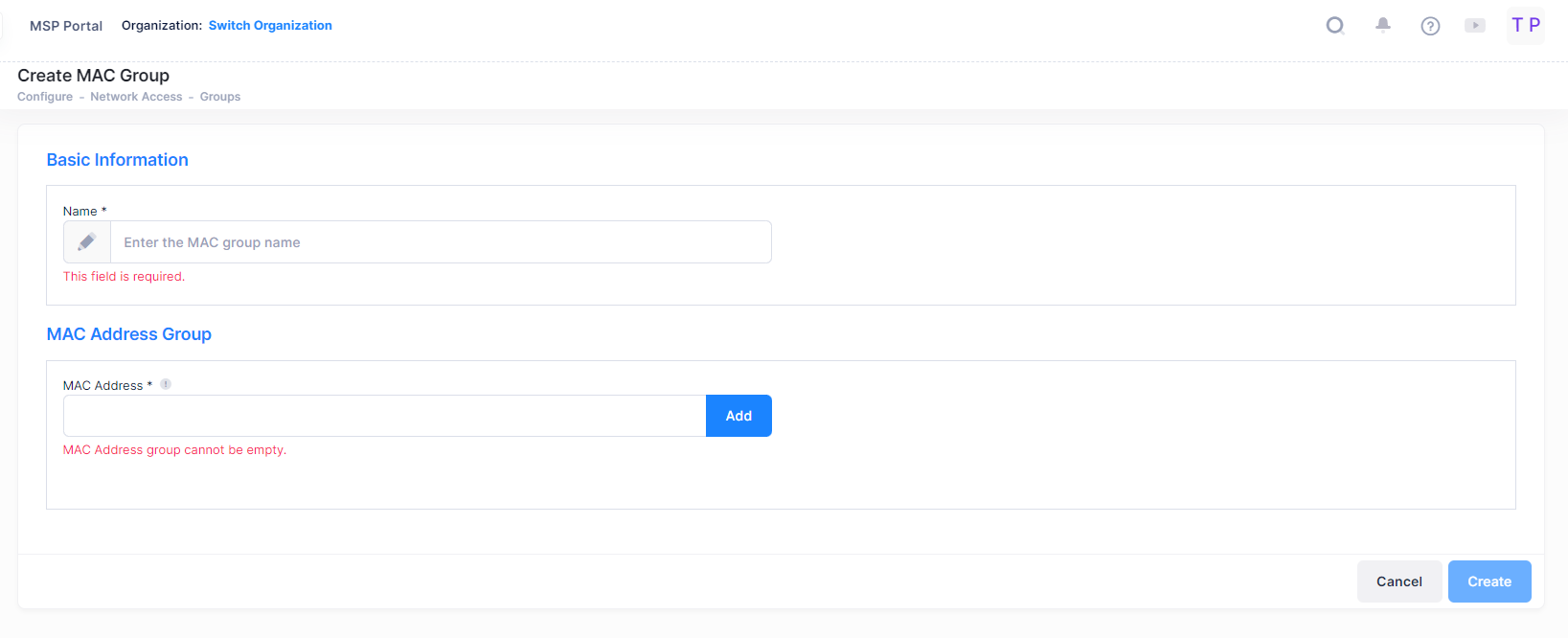Select the Basic Information section heading
Screen dimensions: 1568x638
click(x=118, y=160)
